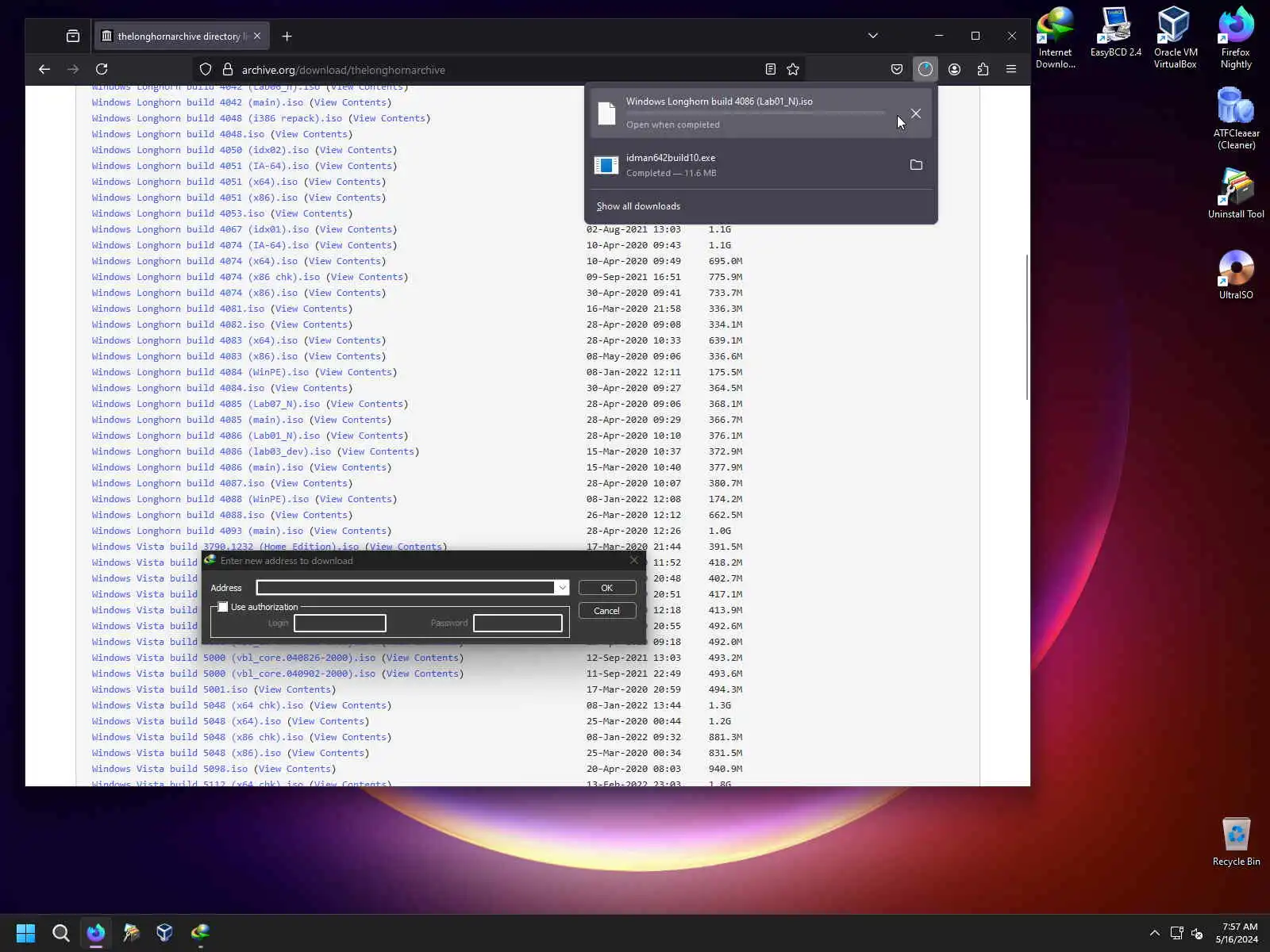Close the downloads panel via toolbar Downloads icon
This screenshot has height=952, width=1270.
tap(926, 70)
